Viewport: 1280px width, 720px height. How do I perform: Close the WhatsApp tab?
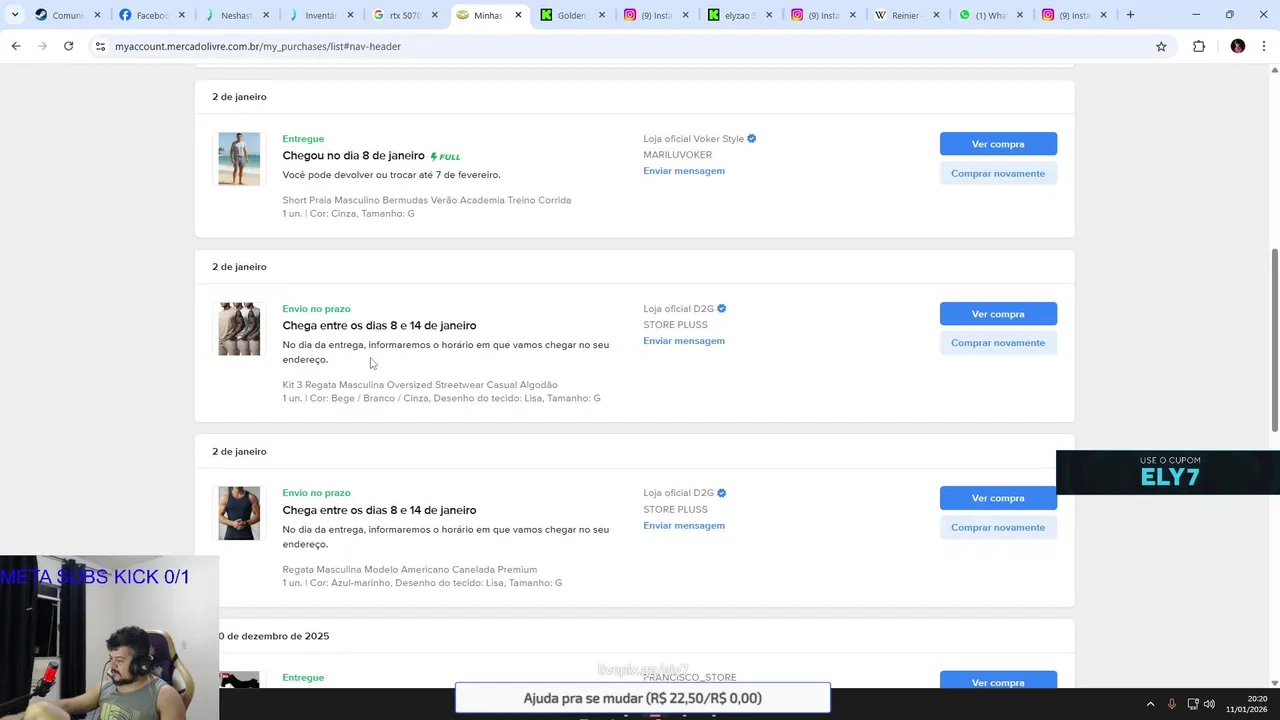(1020, 15)
